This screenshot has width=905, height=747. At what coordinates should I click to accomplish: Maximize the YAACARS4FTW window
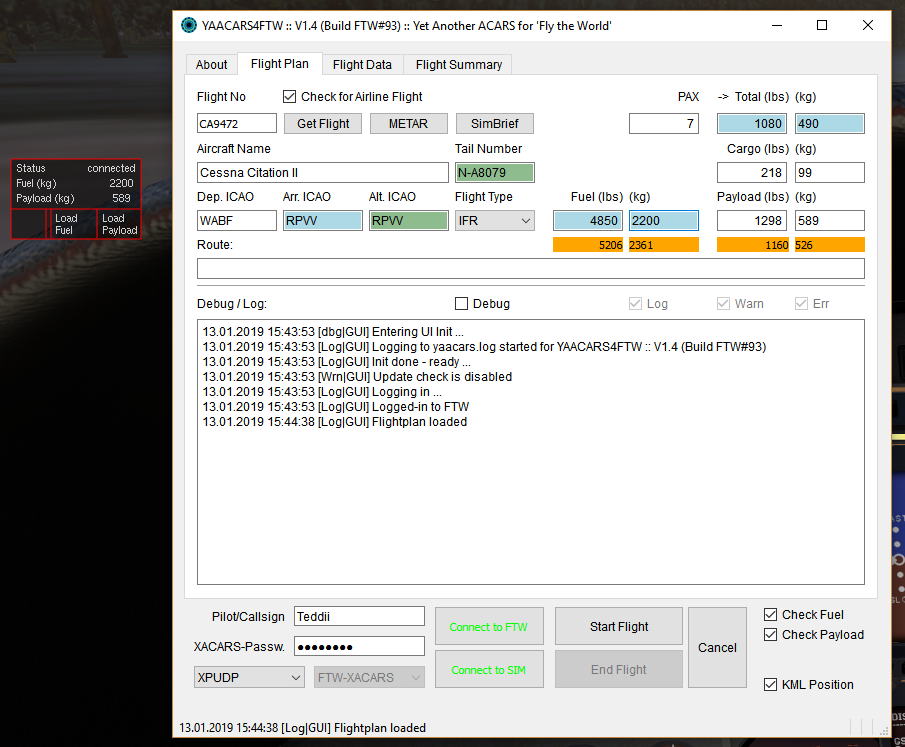(822, 25)
